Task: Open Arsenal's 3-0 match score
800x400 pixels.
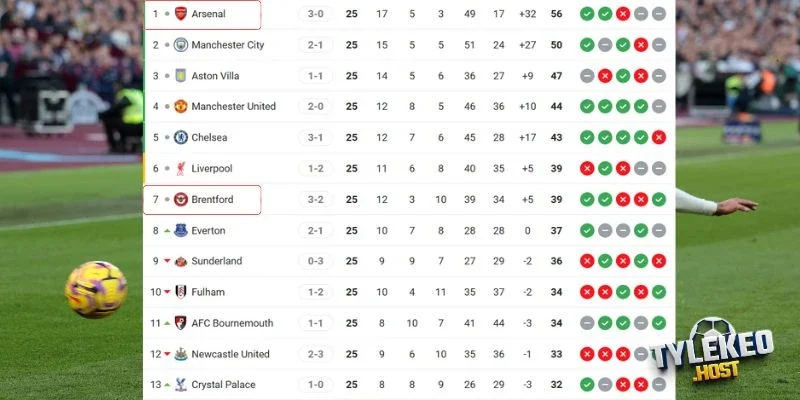Action: (x=314, y=14)
